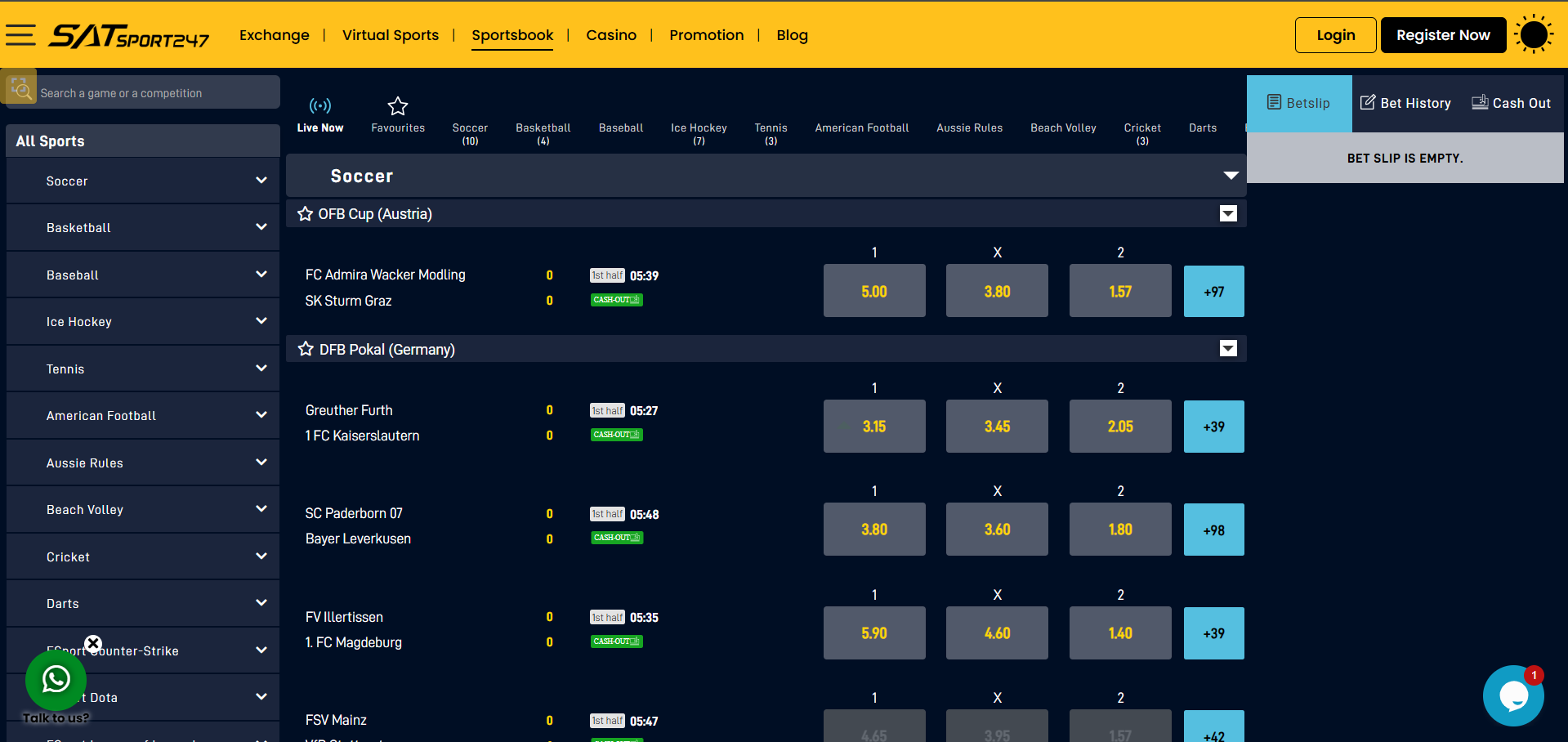Screen dimensions: 1568x742
Task: Select odds 1.57 for SK Sturm Graz match
Action: [x=1119, y=290]
